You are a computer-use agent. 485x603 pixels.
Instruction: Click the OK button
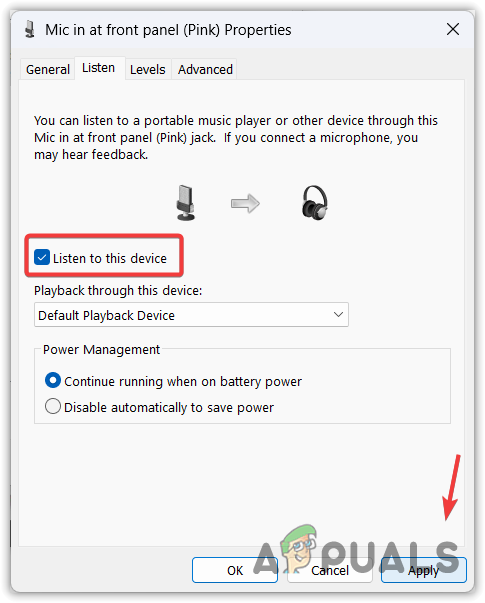[x=235, y=570]
